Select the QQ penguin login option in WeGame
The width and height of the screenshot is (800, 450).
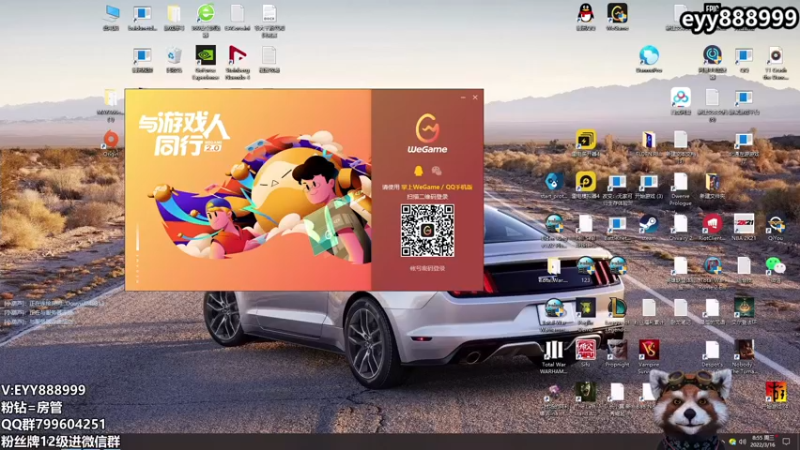(x=418, y=171)
